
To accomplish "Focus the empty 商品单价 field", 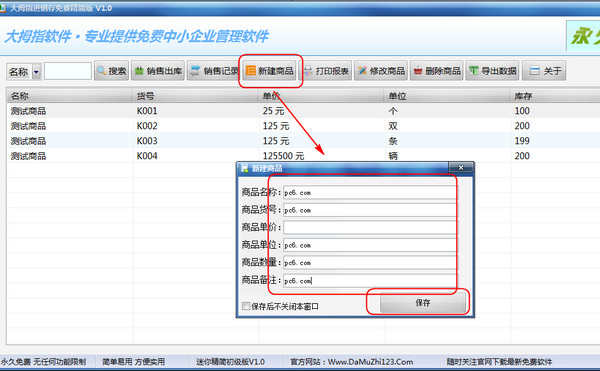I will pos(370,228).
